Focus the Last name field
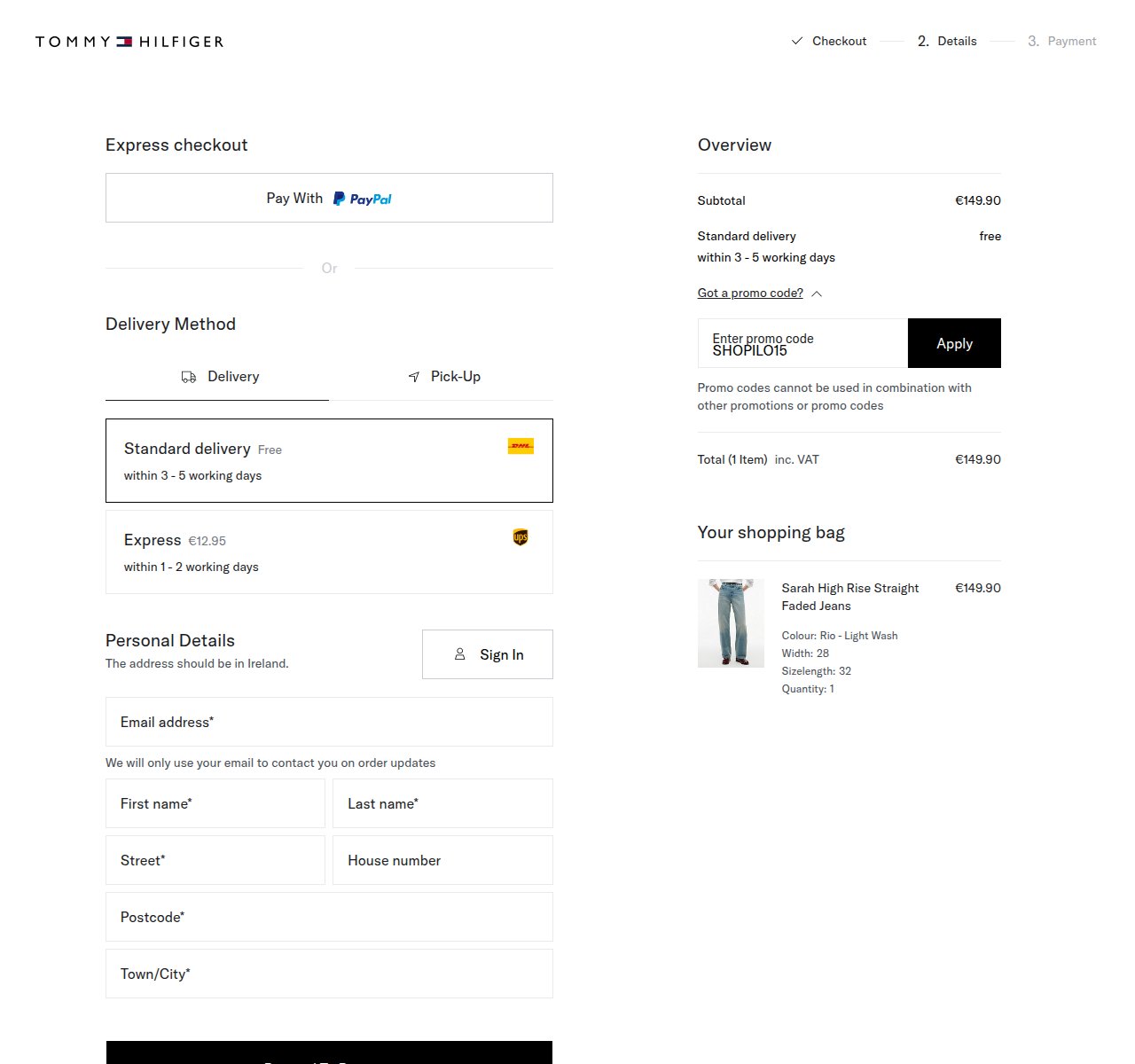The image size is (1135, 1064). (x=442, y=803)
